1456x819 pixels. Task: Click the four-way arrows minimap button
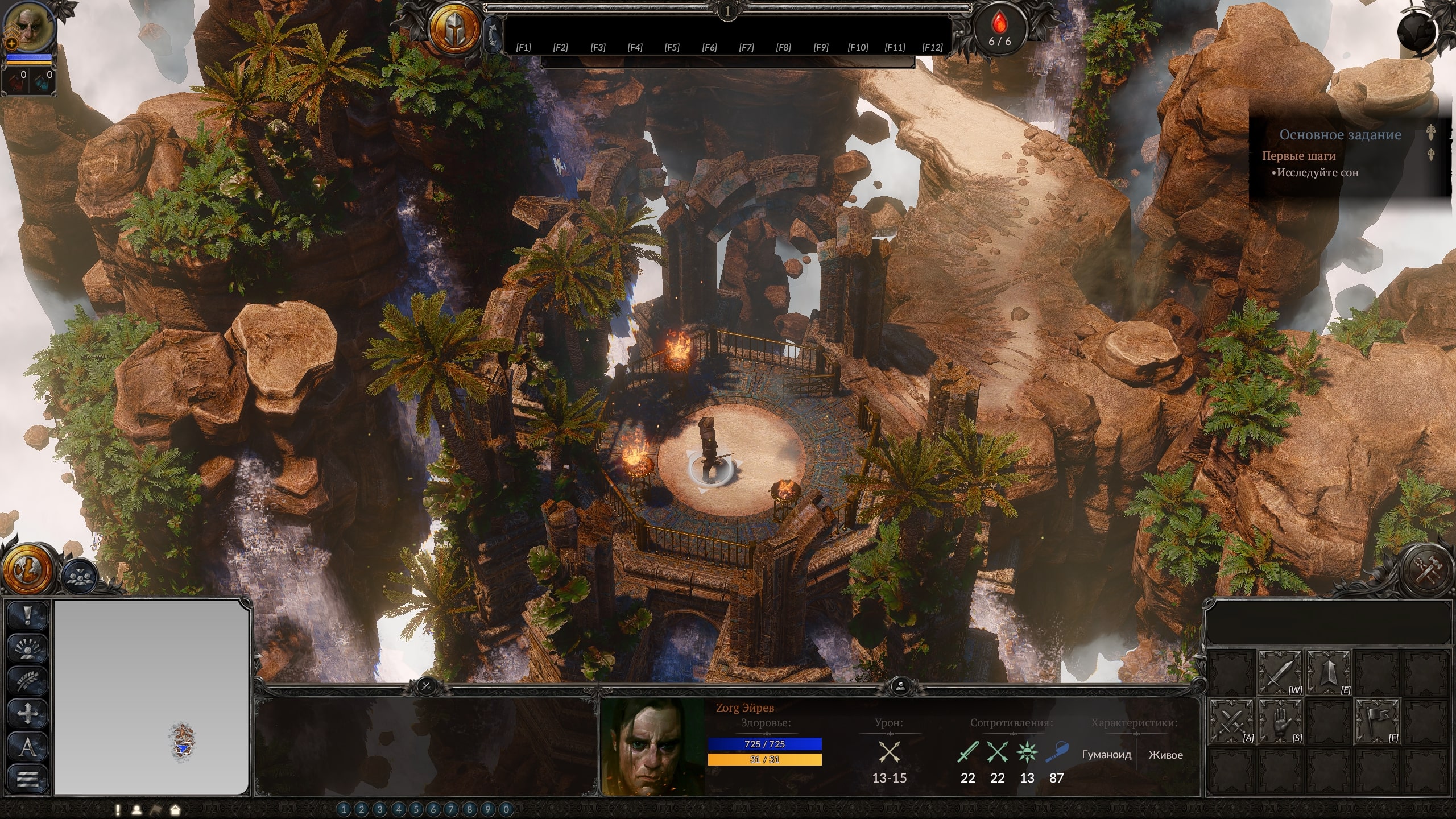pyautogui.click(x=27, y=713)
